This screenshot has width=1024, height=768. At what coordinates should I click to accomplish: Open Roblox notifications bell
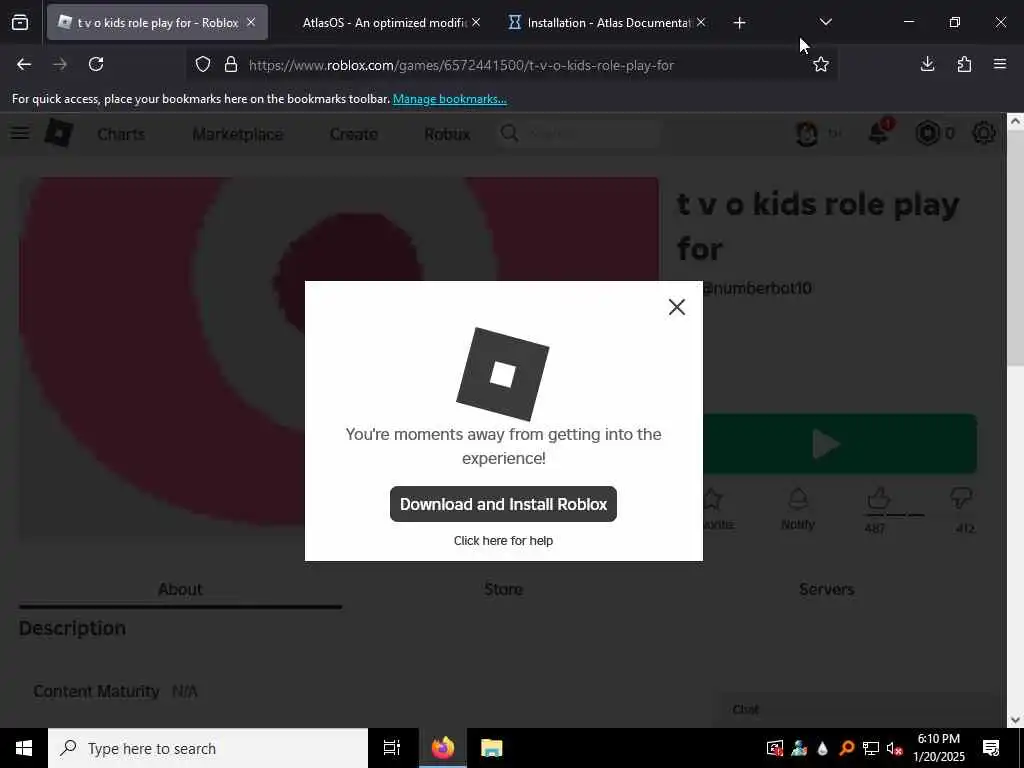click(879, 133)
